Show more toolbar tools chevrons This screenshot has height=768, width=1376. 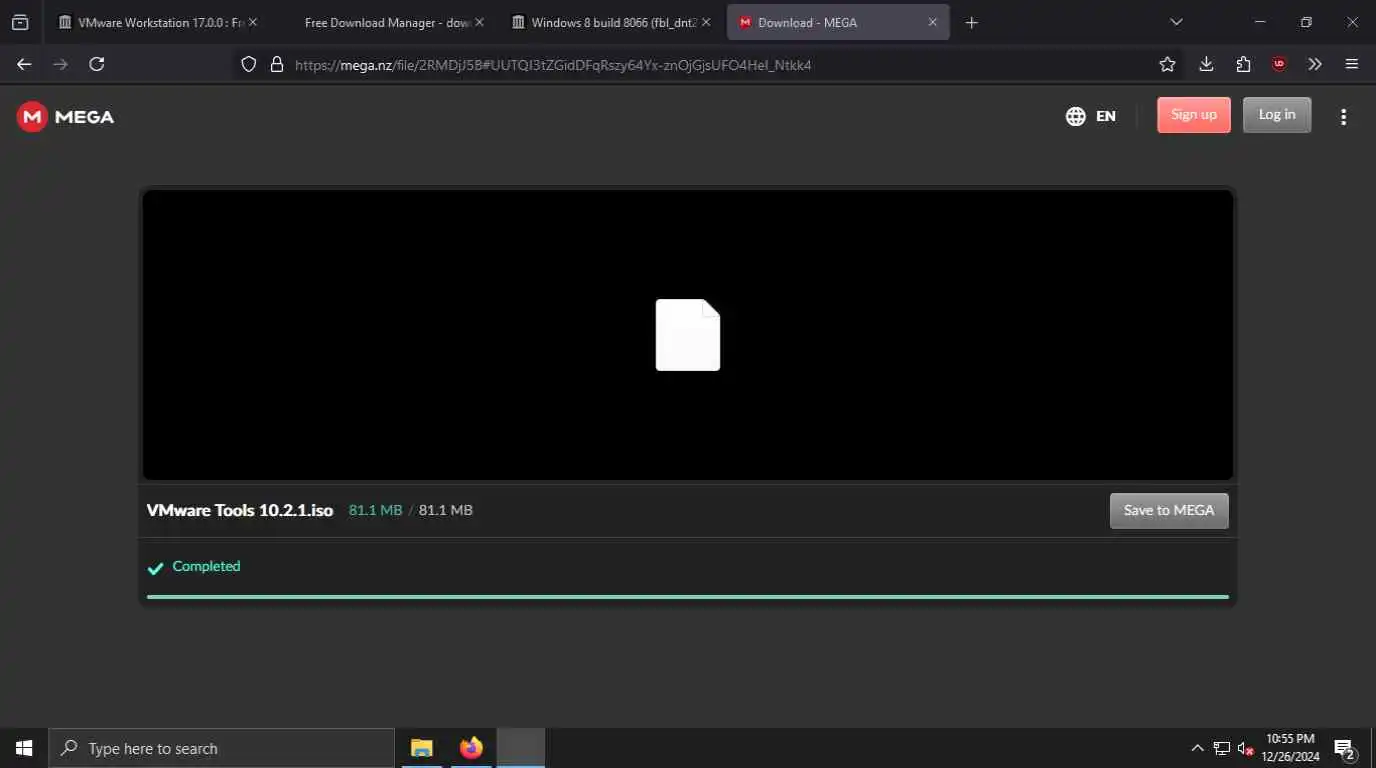coord(1315,64)
